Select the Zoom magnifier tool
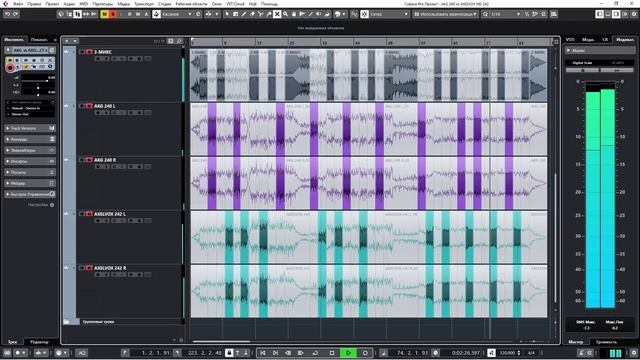Viewport: 640px width, 360px height. pyautogui.click(x=285, y=14)
